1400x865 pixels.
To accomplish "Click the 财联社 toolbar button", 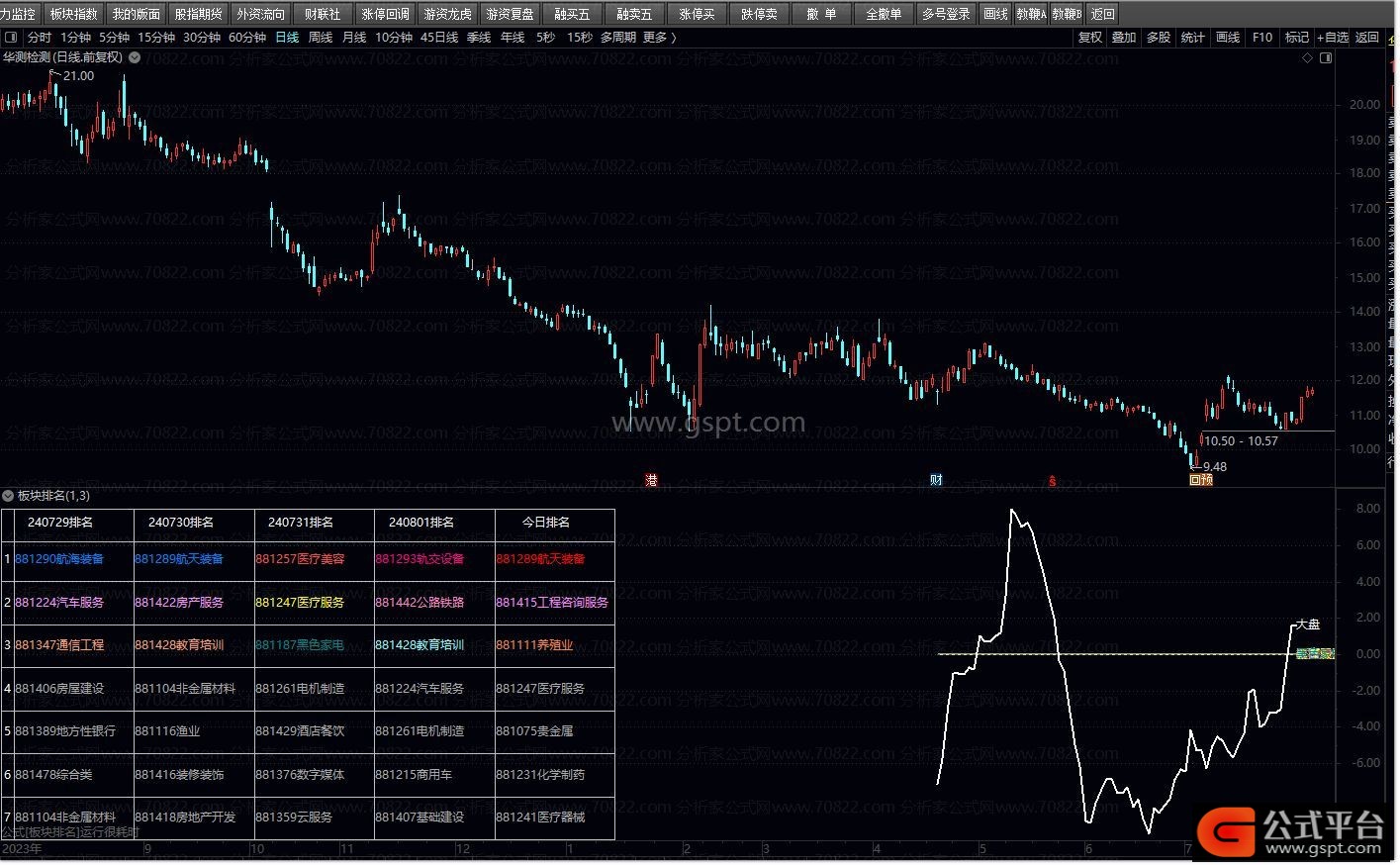I will [x=323, y=14].
